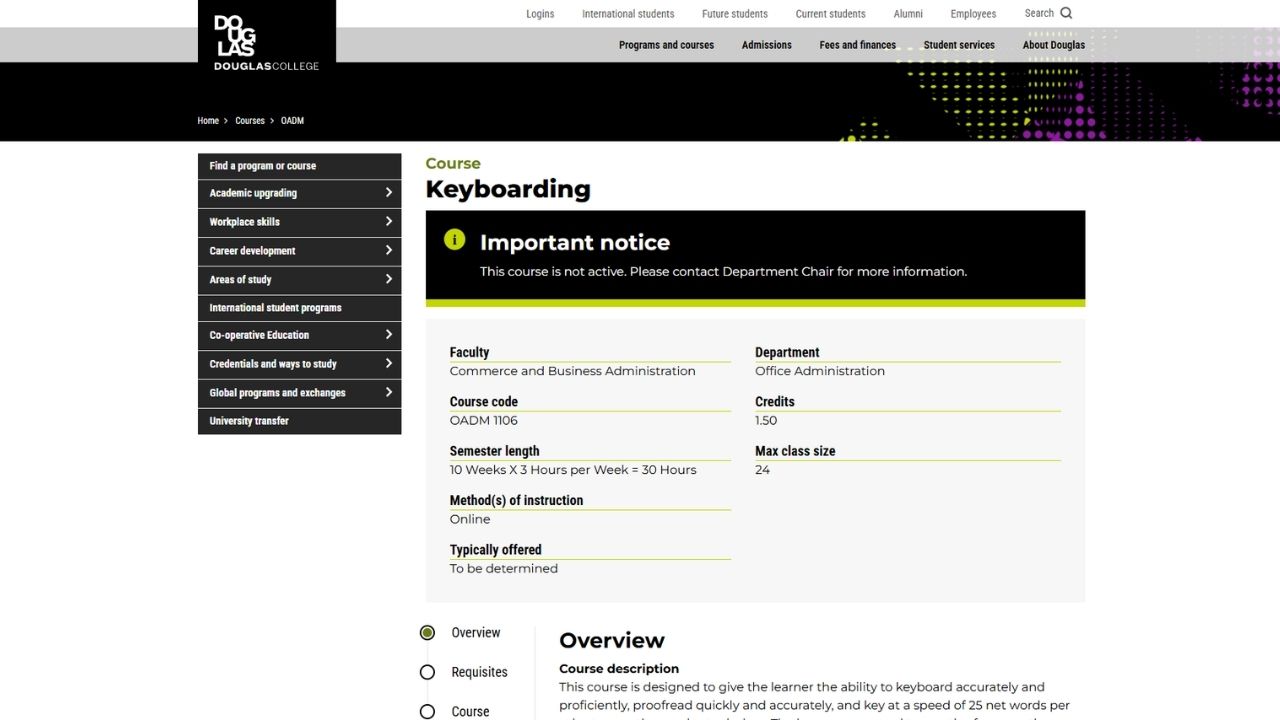Open Student services menu
Image resolution: width=1280 pixels, height=720 pixels.
[959, 45]
